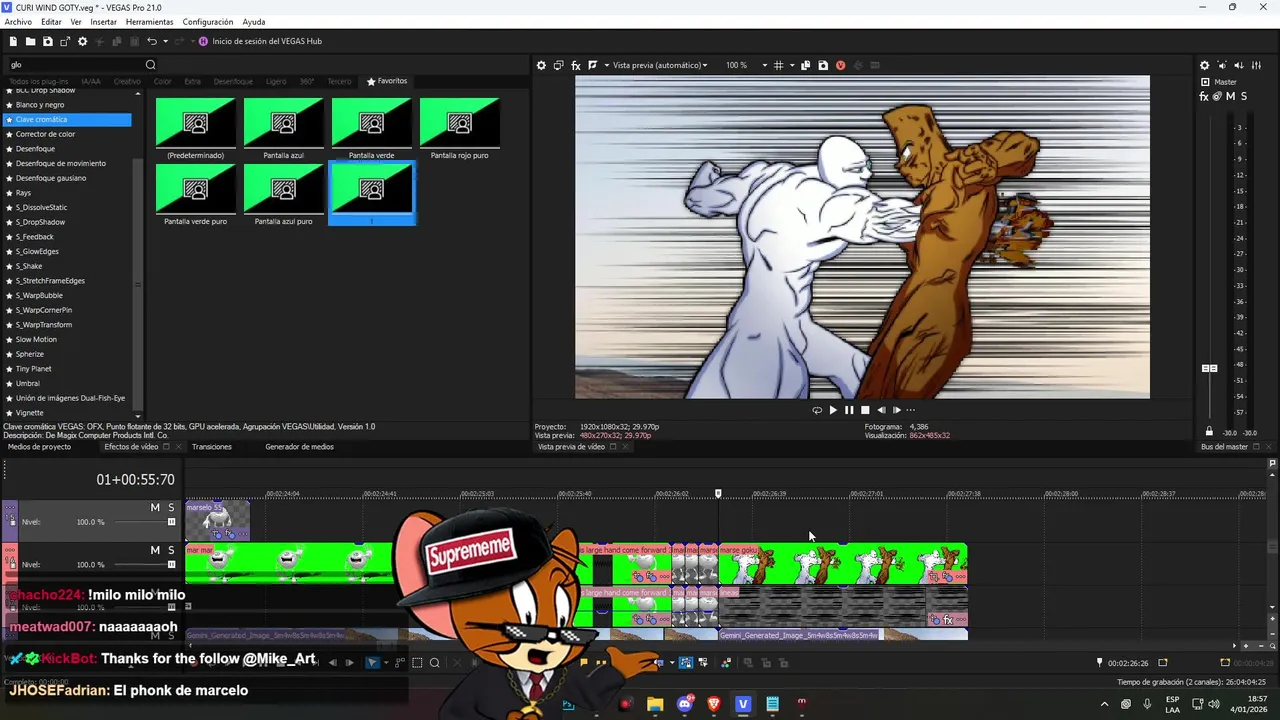Open master bus properties gear icon

pos(1204,65)
